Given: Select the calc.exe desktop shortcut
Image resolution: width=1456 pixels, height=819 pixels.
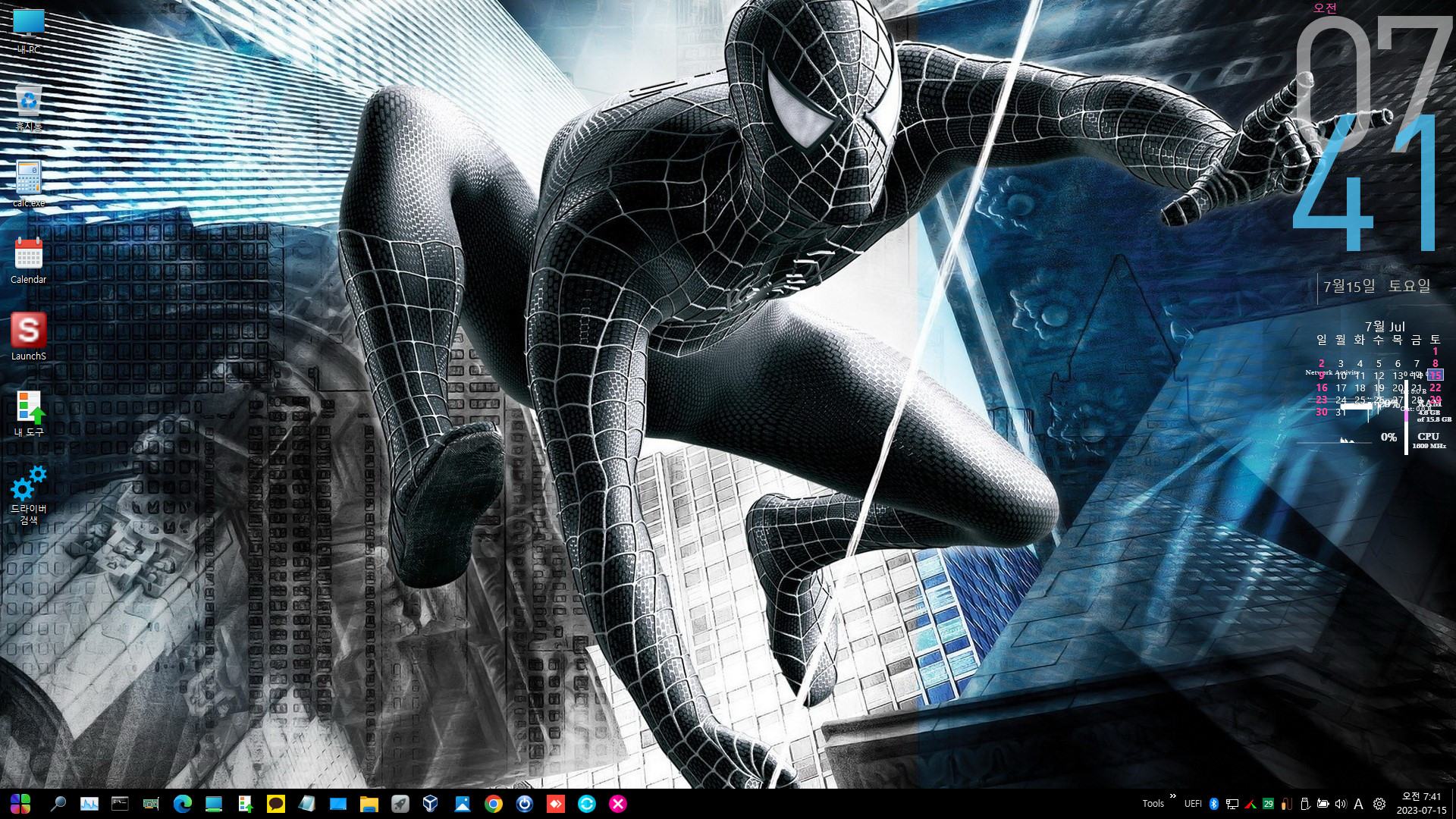Looking at the screenshot, I should click(29, 184).
